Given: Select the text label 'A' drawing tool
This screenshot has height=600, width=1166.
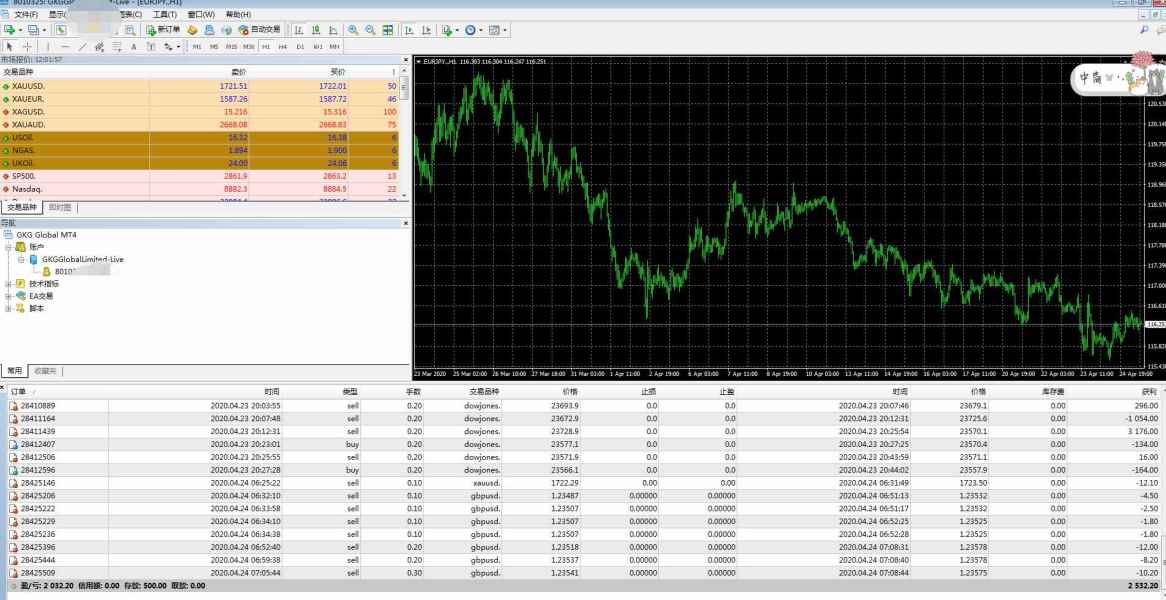Looking at the screenshot, I should 132,47.
